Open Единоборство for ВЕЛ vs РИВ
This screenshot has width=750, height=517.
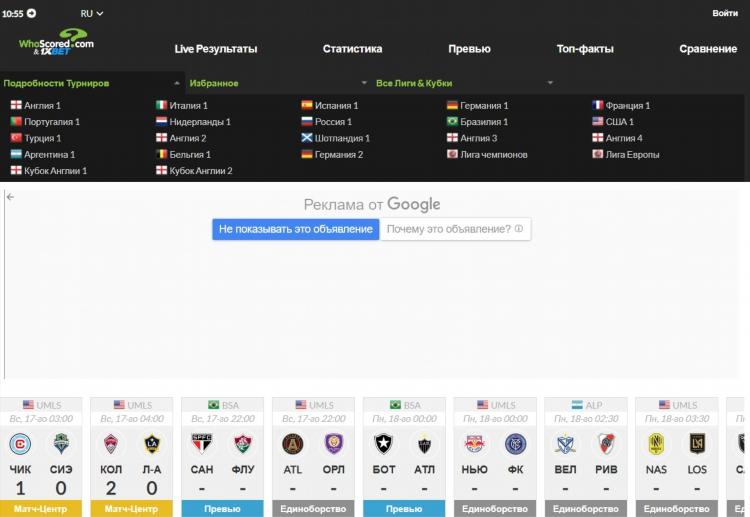click(x=586, y=508)
